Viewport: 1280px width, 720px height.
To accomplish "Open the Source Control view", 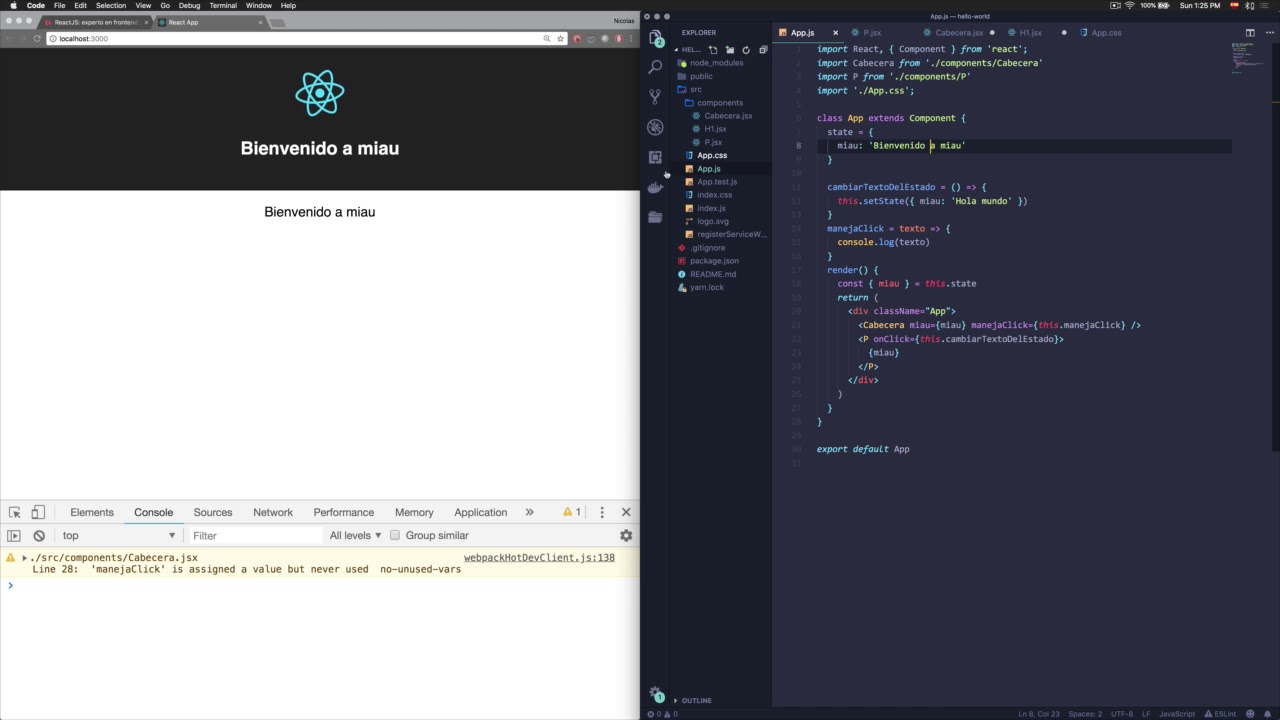I will [656, 97].
